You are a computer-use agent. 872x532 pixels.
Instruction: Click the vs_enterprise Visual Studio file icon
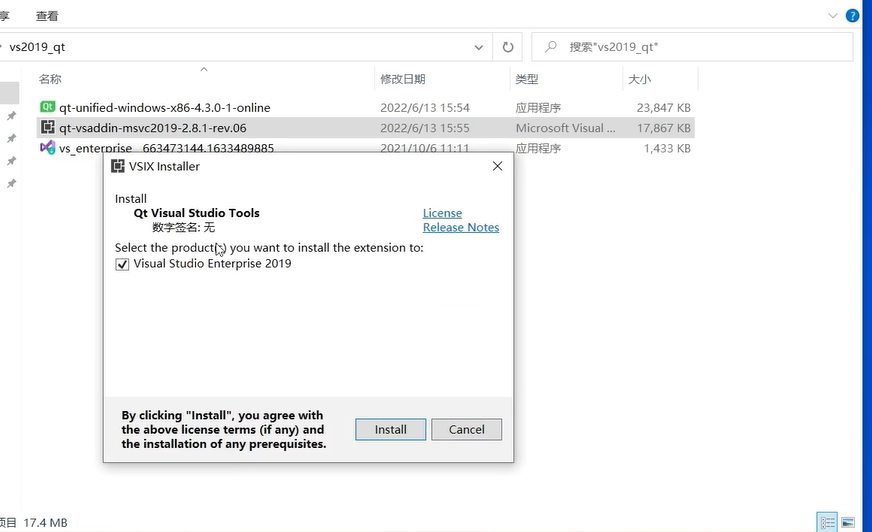click(x=47, y=148)
